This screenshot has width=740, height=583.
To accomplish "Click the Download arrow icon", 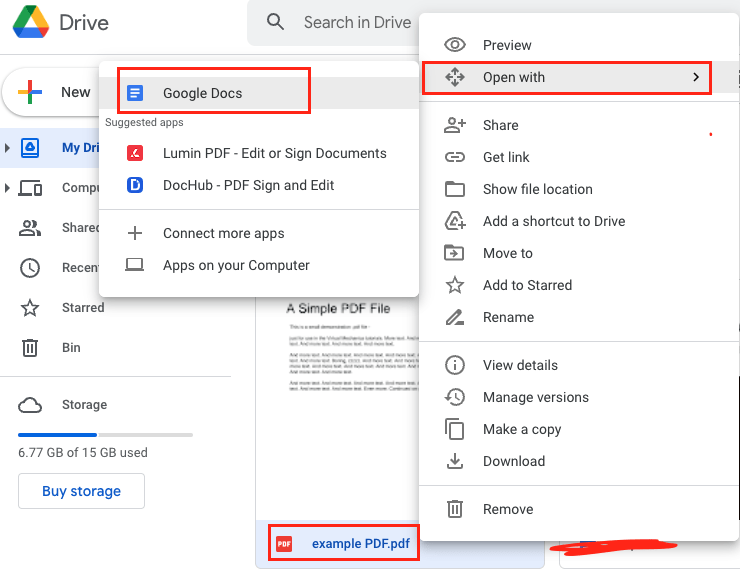I will 455,461.
